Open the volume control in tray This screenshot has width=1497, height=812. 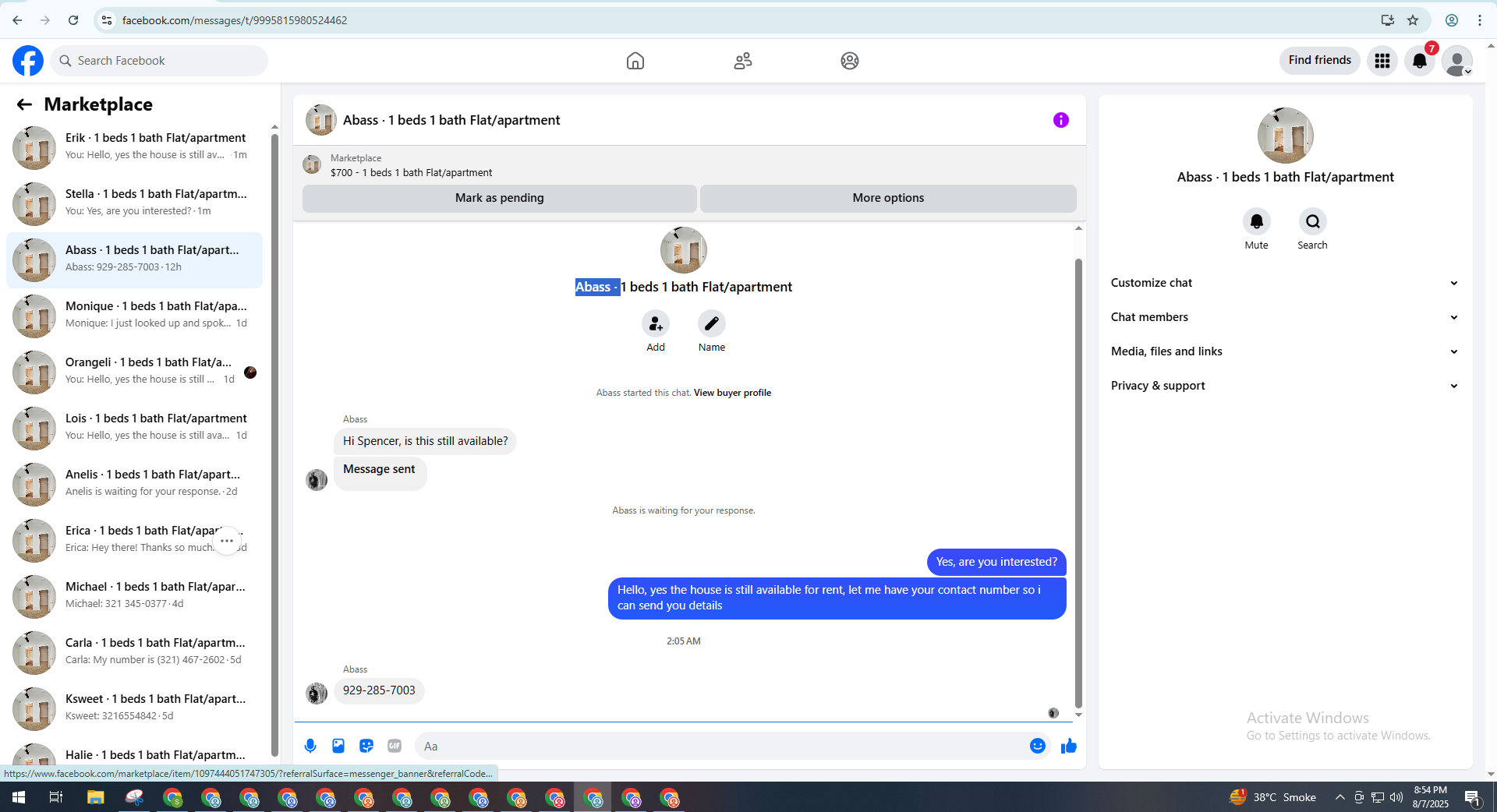[x=1396, y=797]
